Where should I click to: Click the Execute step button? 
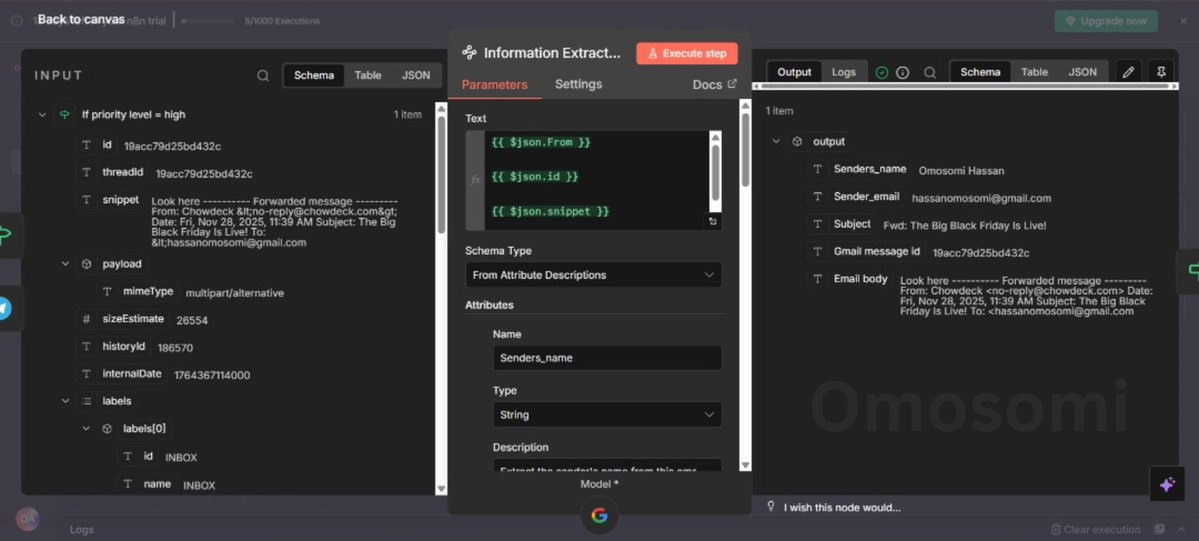[687, 54]
